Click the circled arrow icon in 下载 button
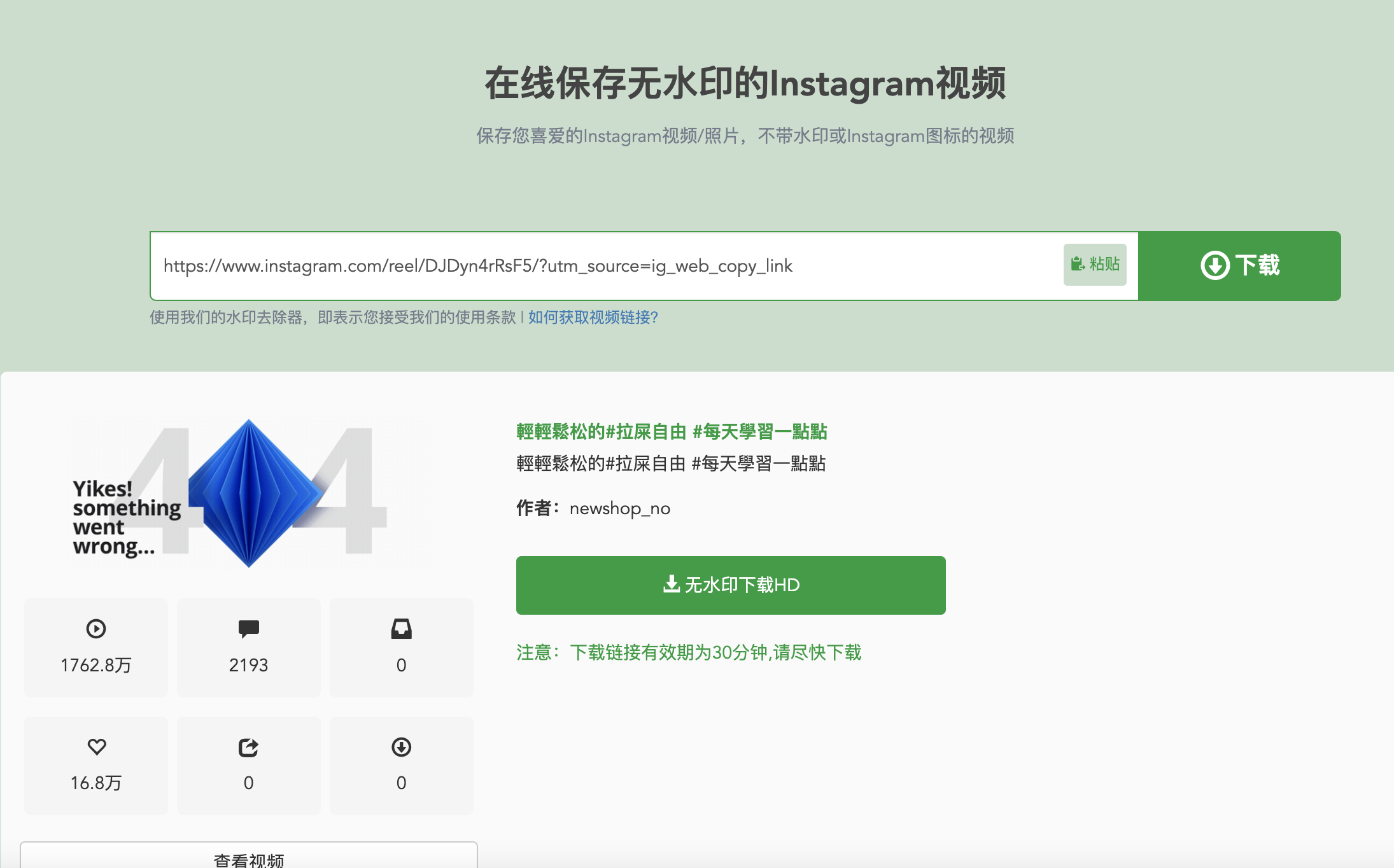This screenshot has width=1394, height=868. click(1214, 266)
